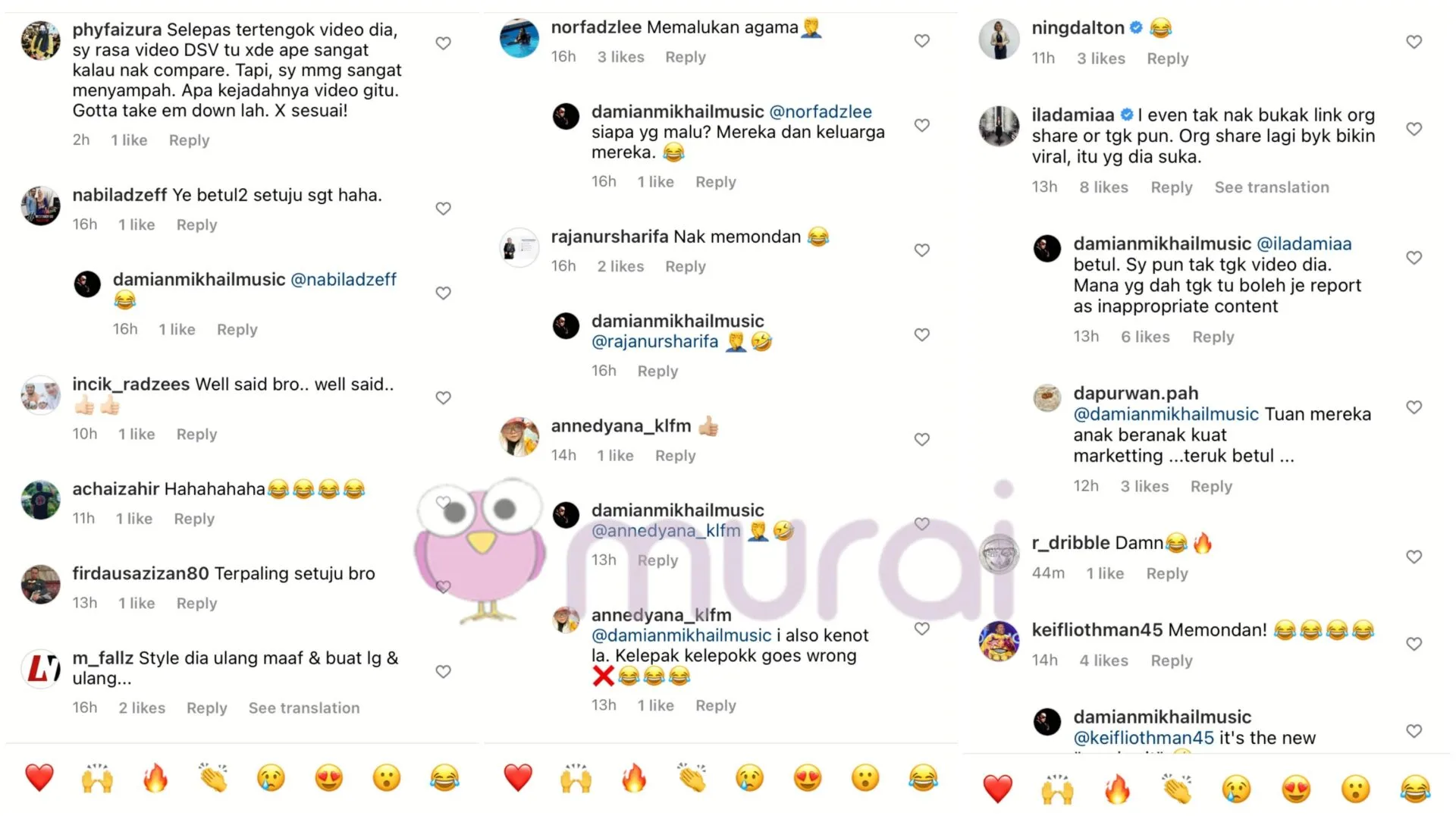Select the clapping hands emoji in left panel

point(213,778)
